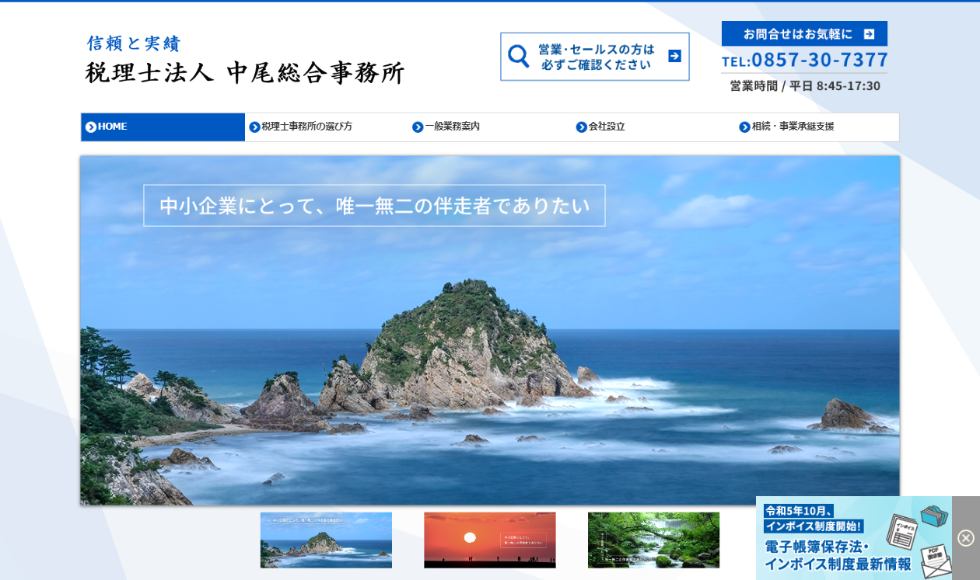Screen dimensions: 980x580
Task: Click the arrow icon before 一般業務案内
Action: [x=418, y=127]
